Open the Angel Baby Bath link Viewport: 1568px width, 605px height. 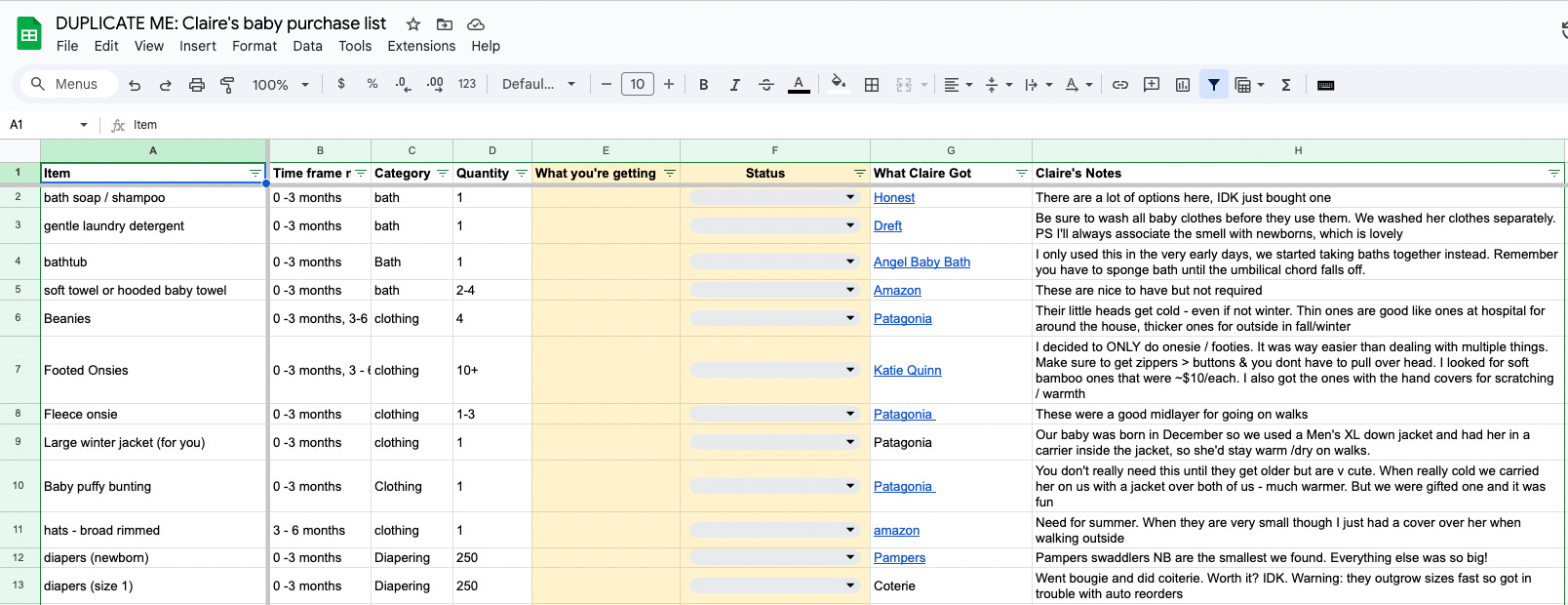(921, 262)
